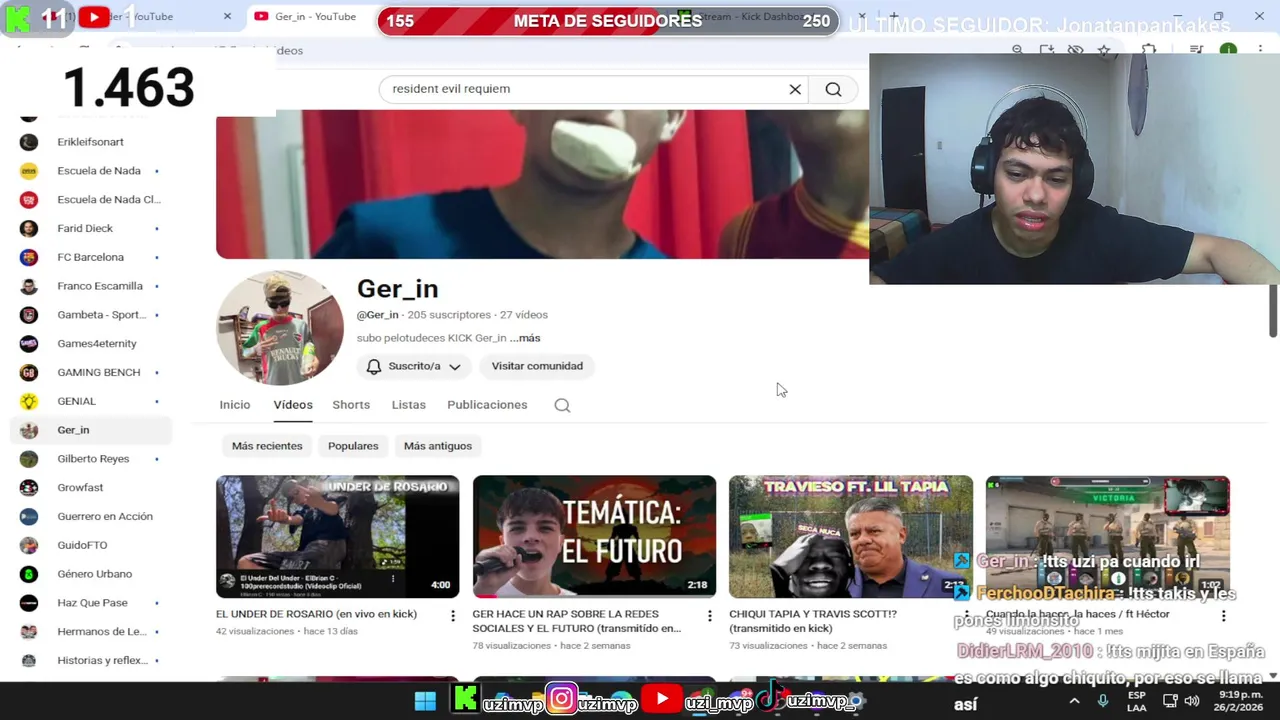Viewport: 1280px width, 720px height.
Task: Open options menu for GER HACE UN RAP video
Action: point(710,615)
